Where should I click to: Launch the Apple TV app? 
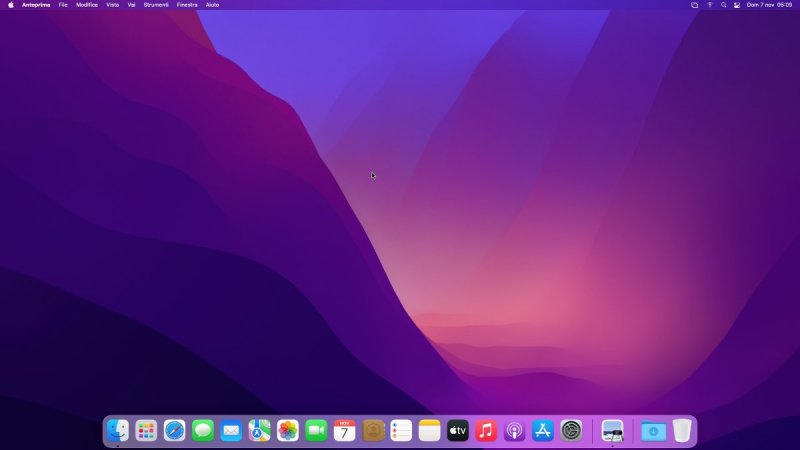[458, 431]
